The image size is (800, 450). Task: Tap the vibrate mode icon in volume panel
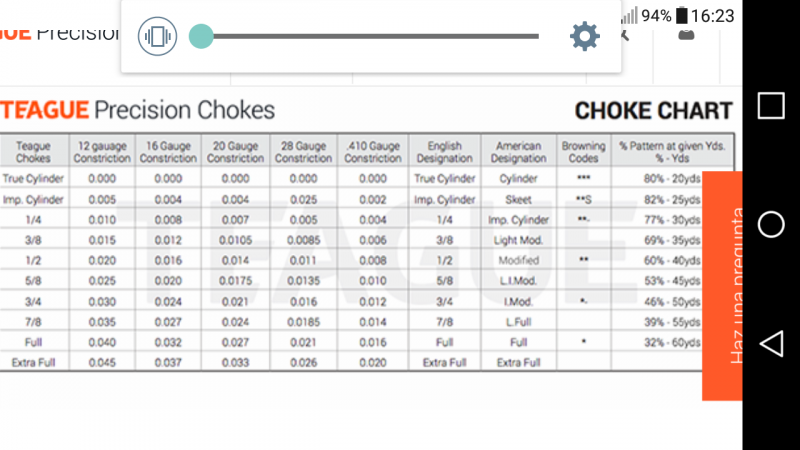(x=157, y=37)
